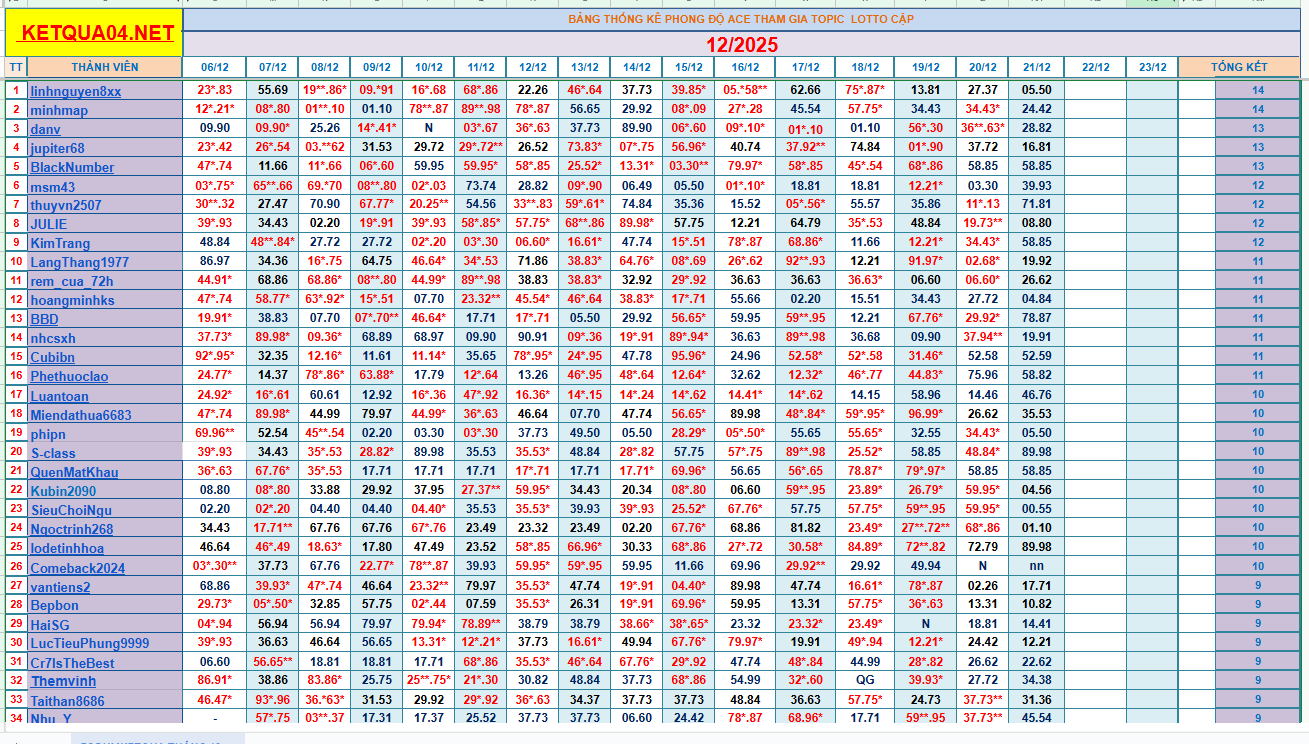Click the BlackNumber member name

point(72,167)
